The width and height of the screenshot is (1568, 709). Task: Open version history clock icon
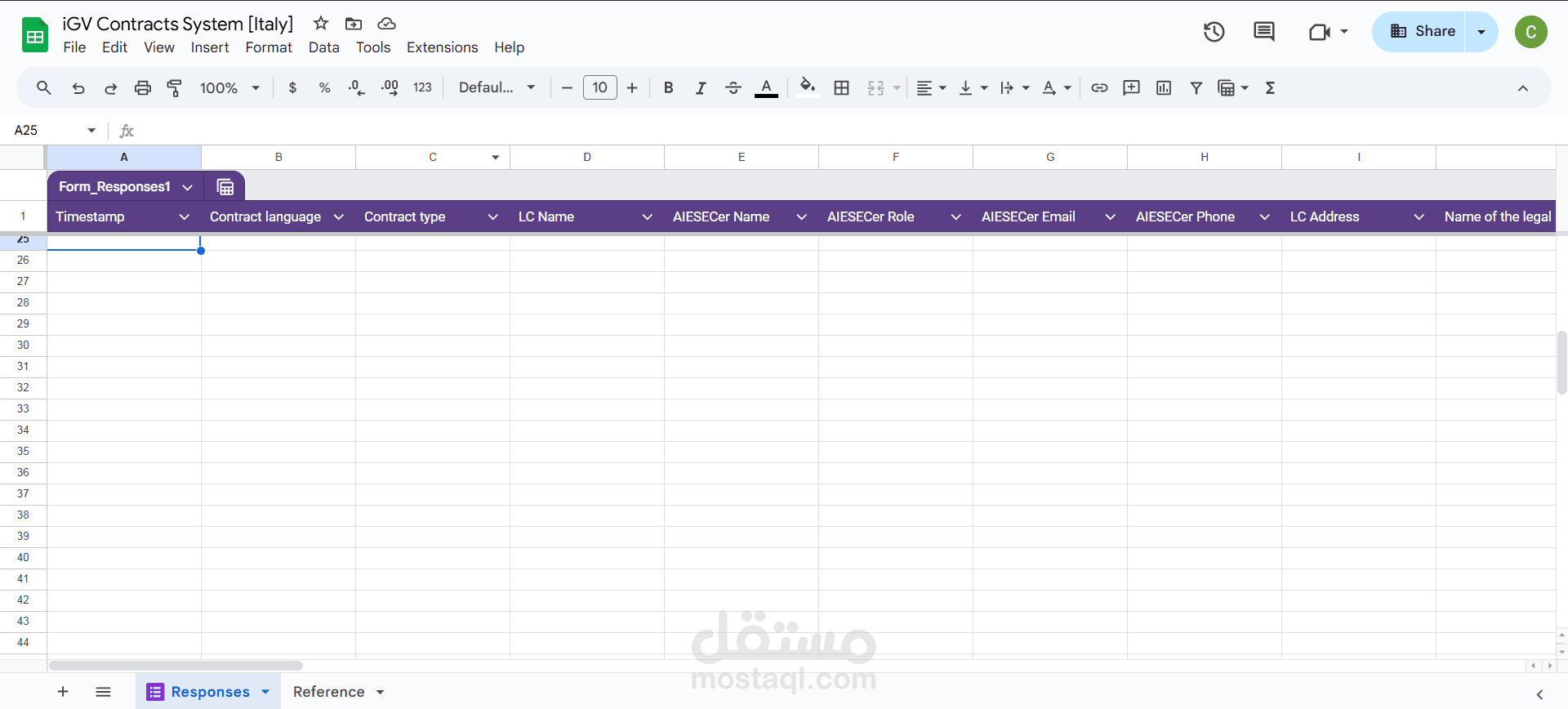coord(1214,32)
